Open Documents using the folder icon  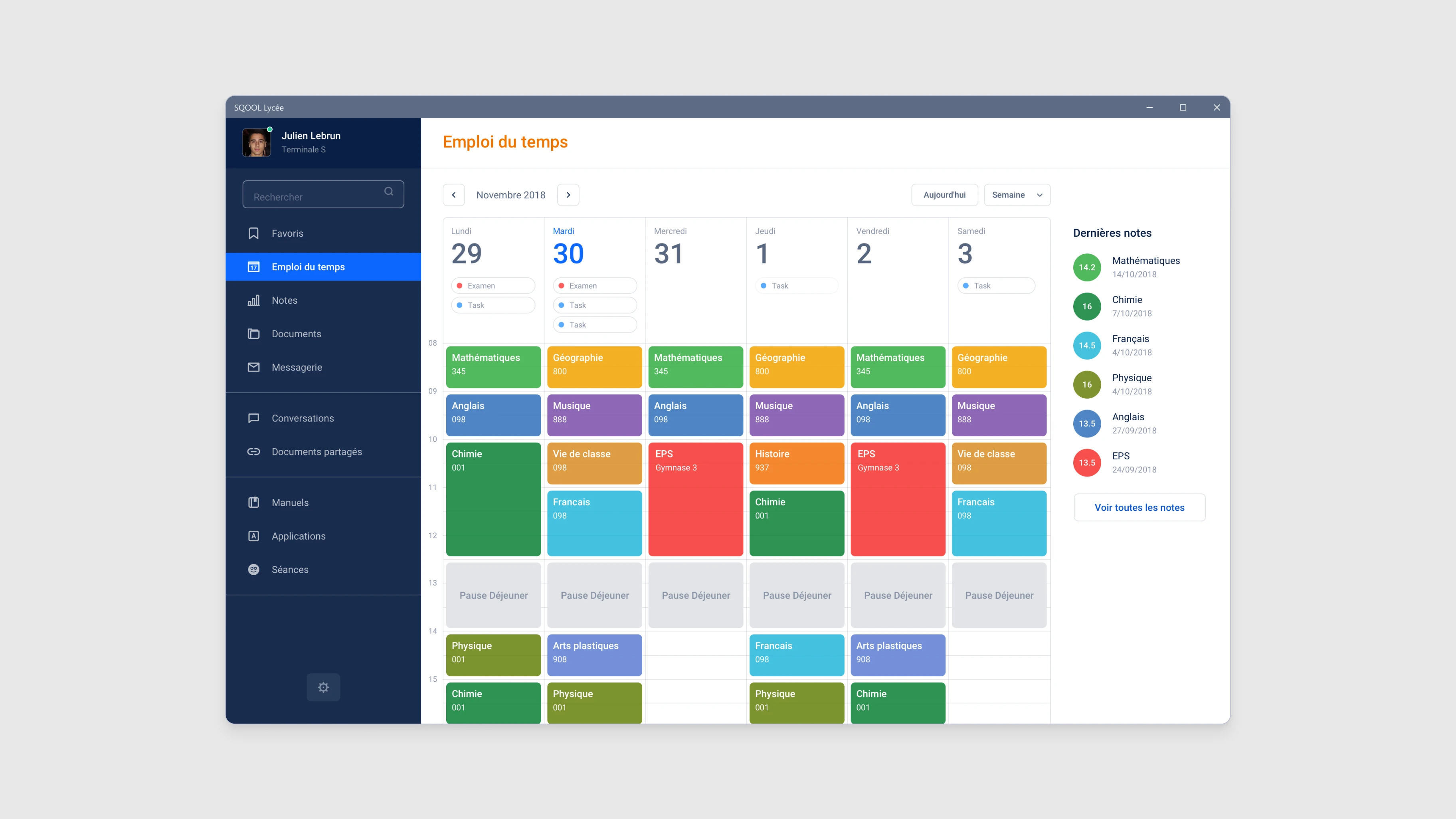pyautogui.click(x=254, y=334)
